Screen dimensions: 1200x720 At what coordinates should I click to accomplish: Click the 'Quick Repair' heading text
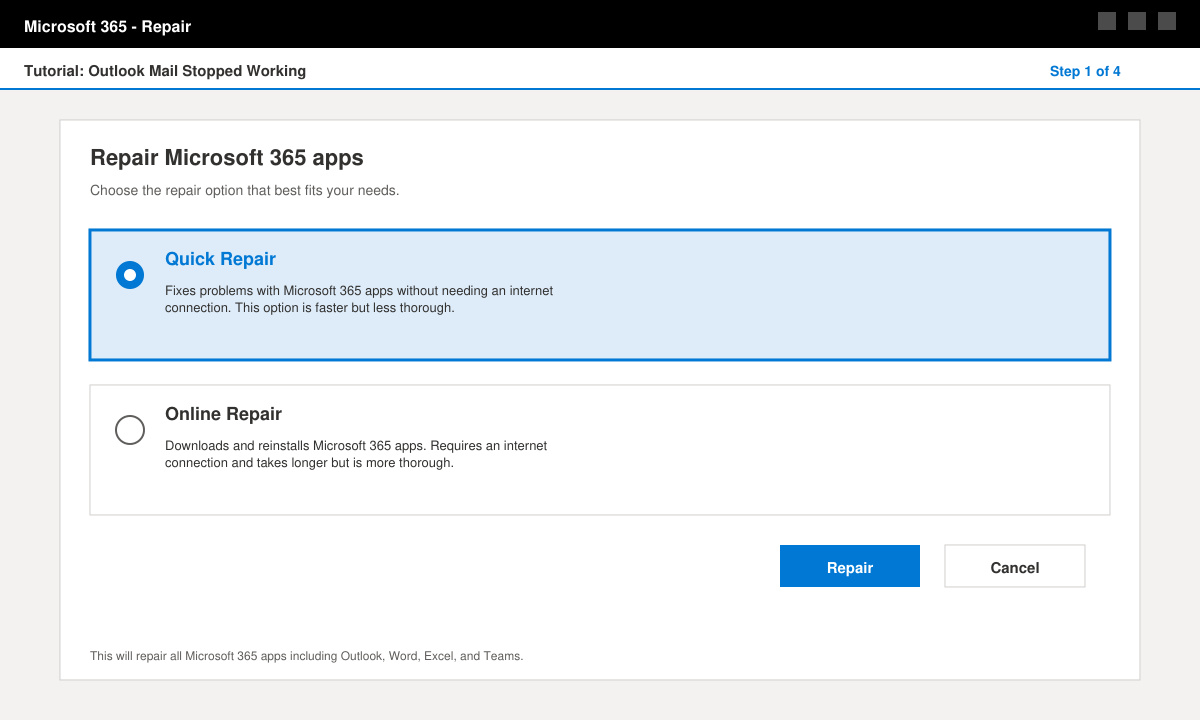[x=220, y=259]
